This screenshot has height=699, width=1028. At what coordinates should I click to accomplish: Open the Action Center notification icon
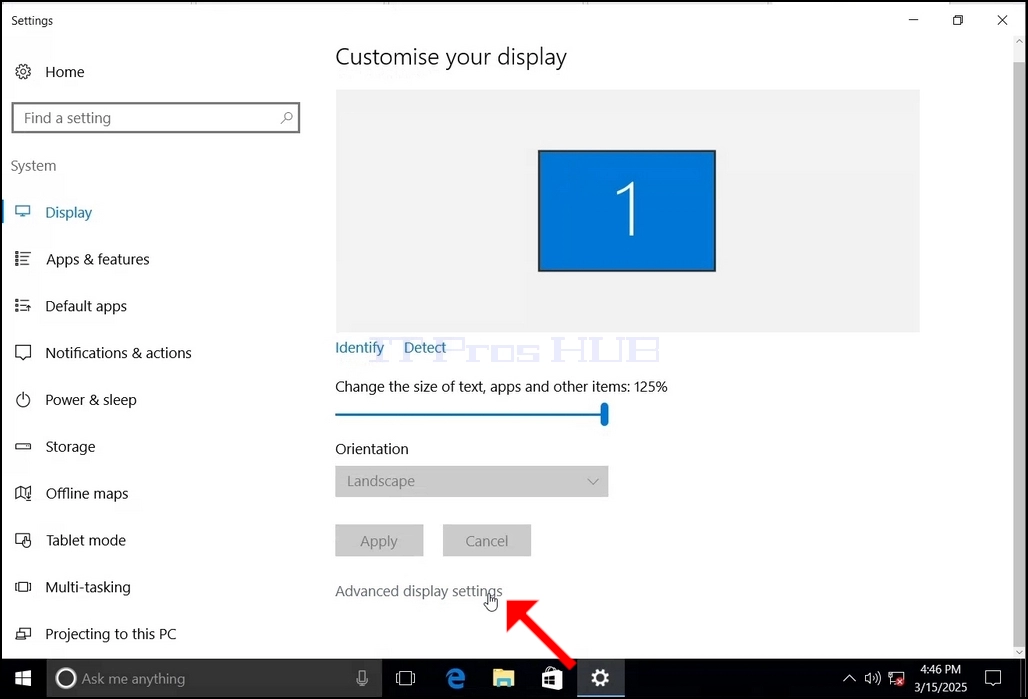pos(993,678)
